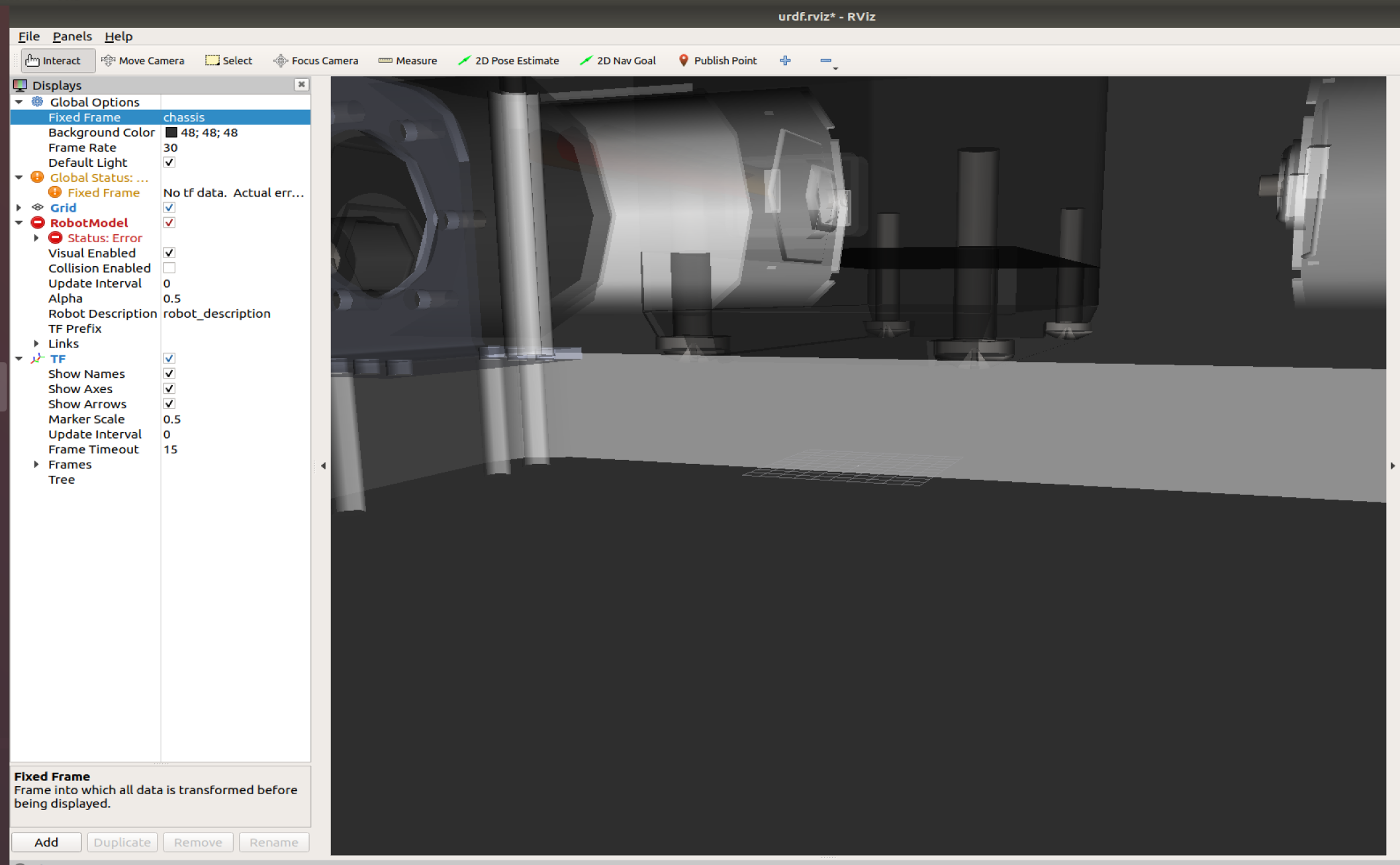
Task: Select the 2D Nav Goal tool
Action: tap(618, 60)
